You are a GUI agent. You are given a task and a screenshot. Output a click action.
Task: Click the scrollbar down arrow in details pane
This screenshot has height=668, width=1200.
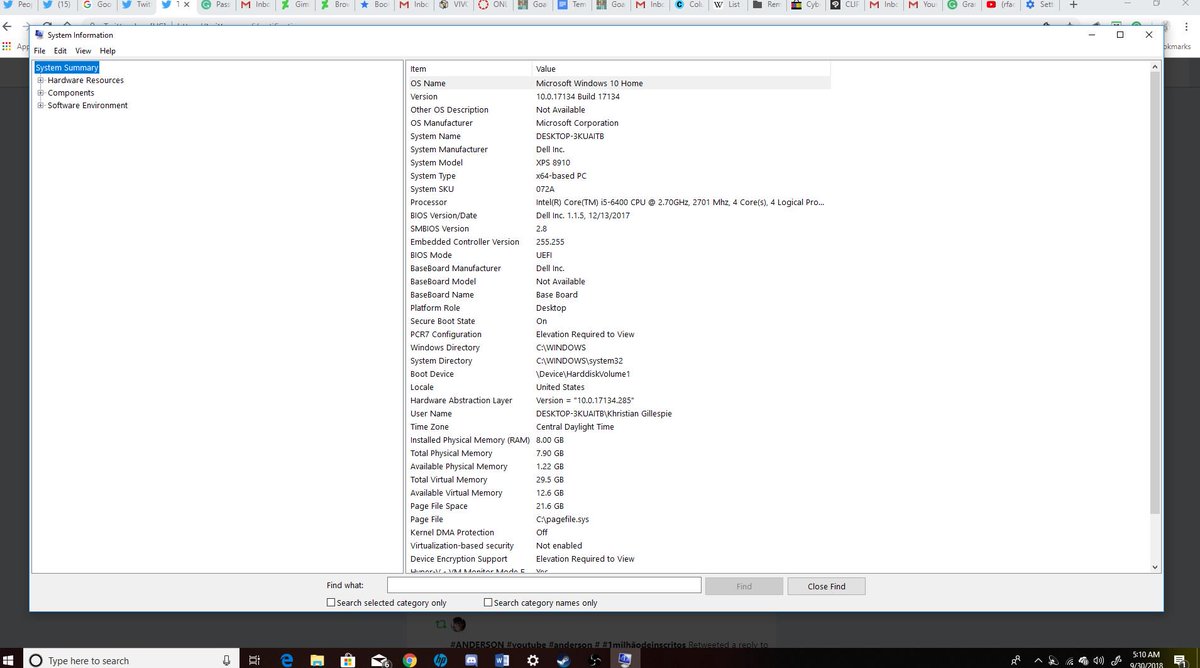(x=1155, y=567)
